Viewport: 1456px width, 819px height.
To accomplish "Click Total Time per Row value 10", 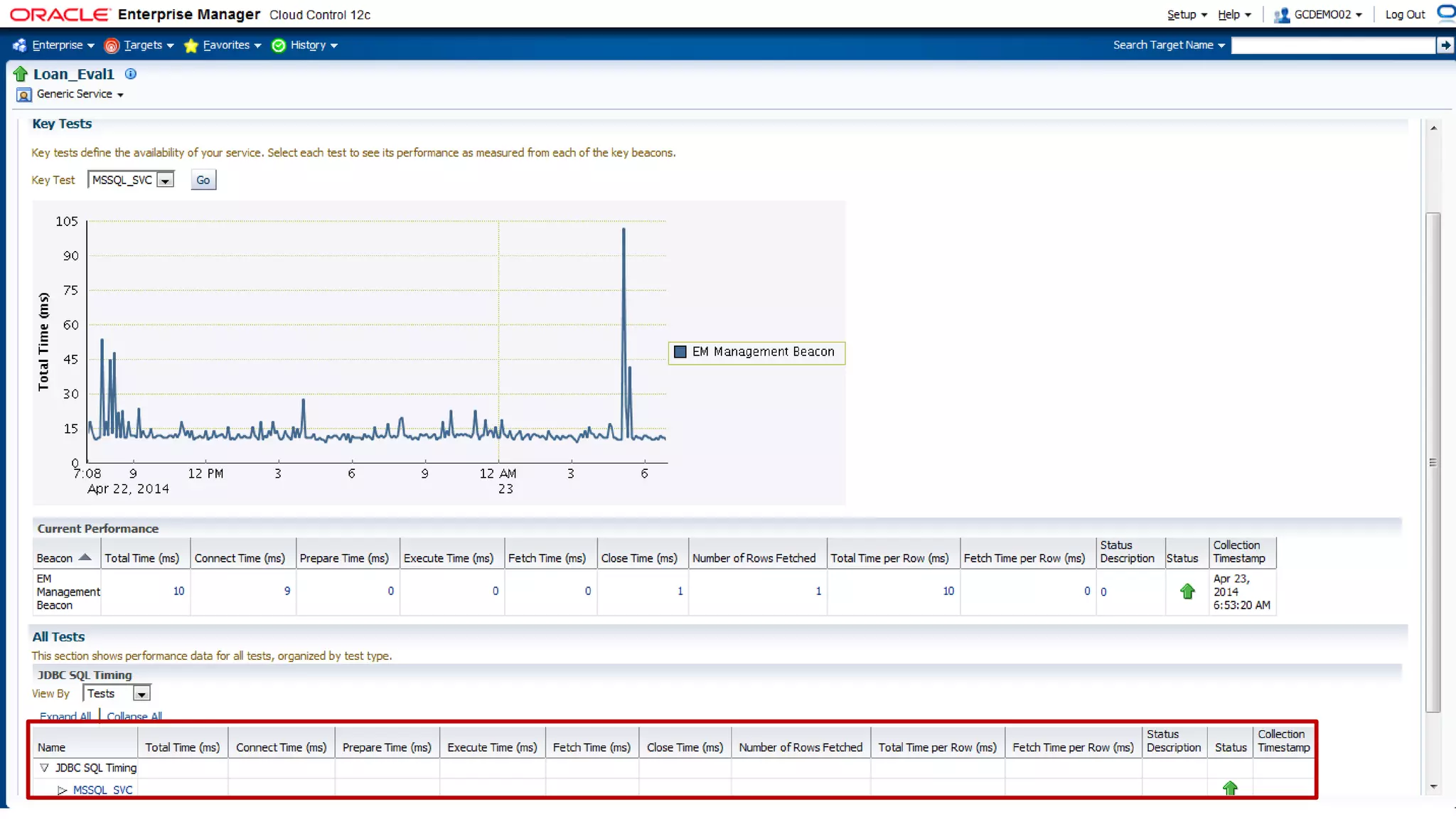I will pos(948,591).
